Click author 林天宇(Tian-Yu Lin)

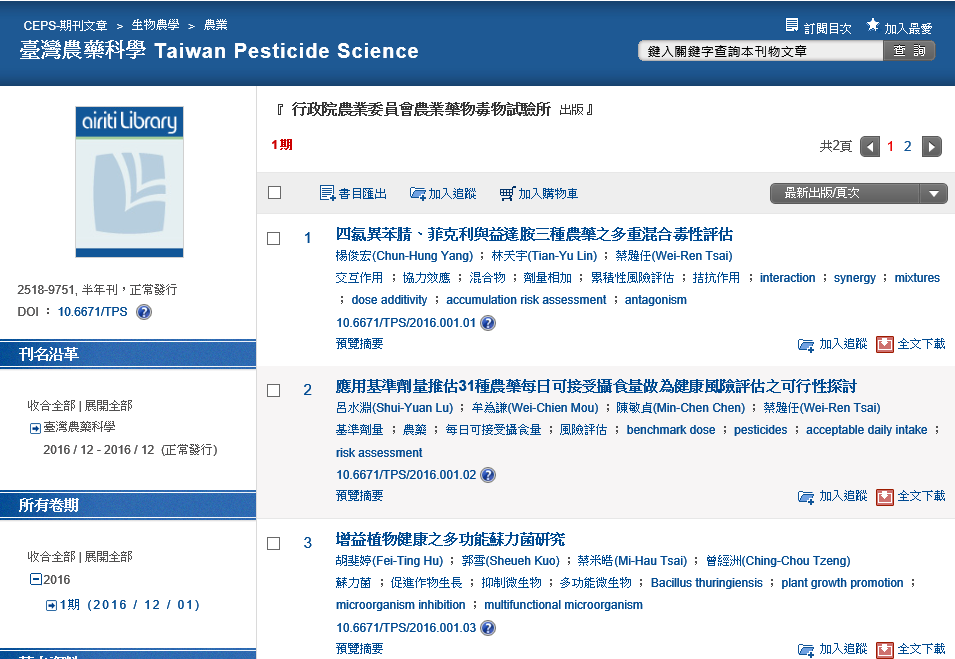tap(544, 256)
